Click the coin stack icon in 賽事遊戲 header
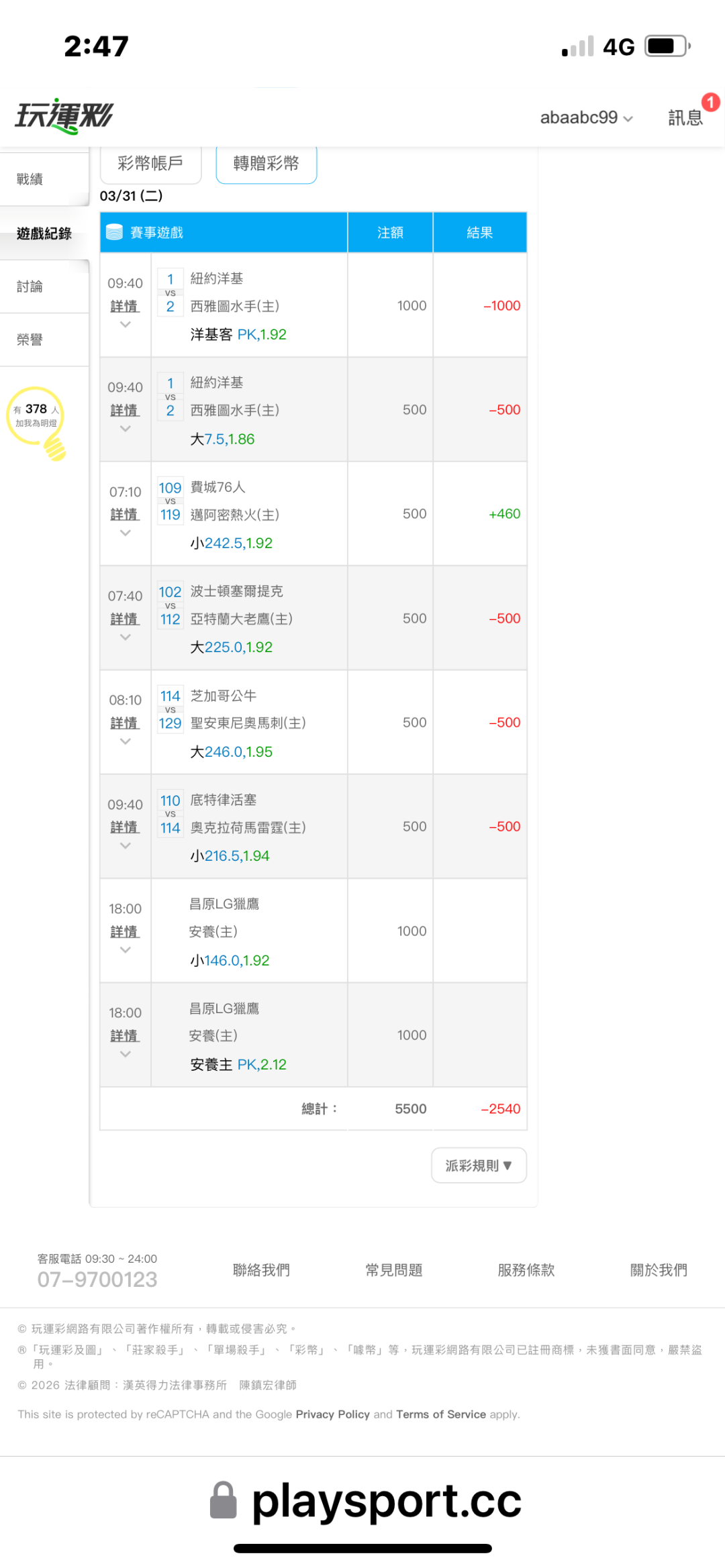The image size is (725, 1568). click(115, 232)
